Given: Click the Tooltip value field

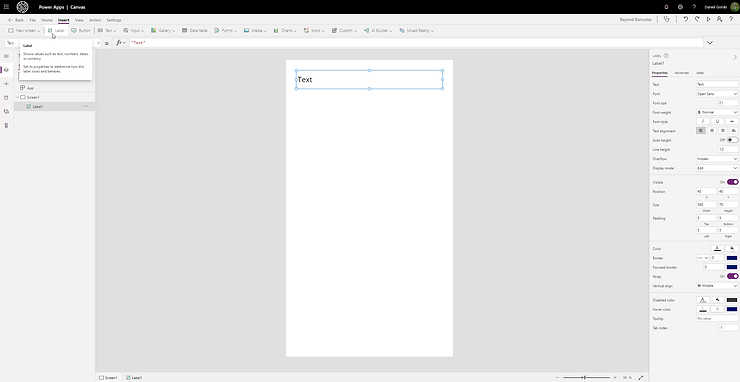Looking at the screenshot, I should (x=717, y=319).
